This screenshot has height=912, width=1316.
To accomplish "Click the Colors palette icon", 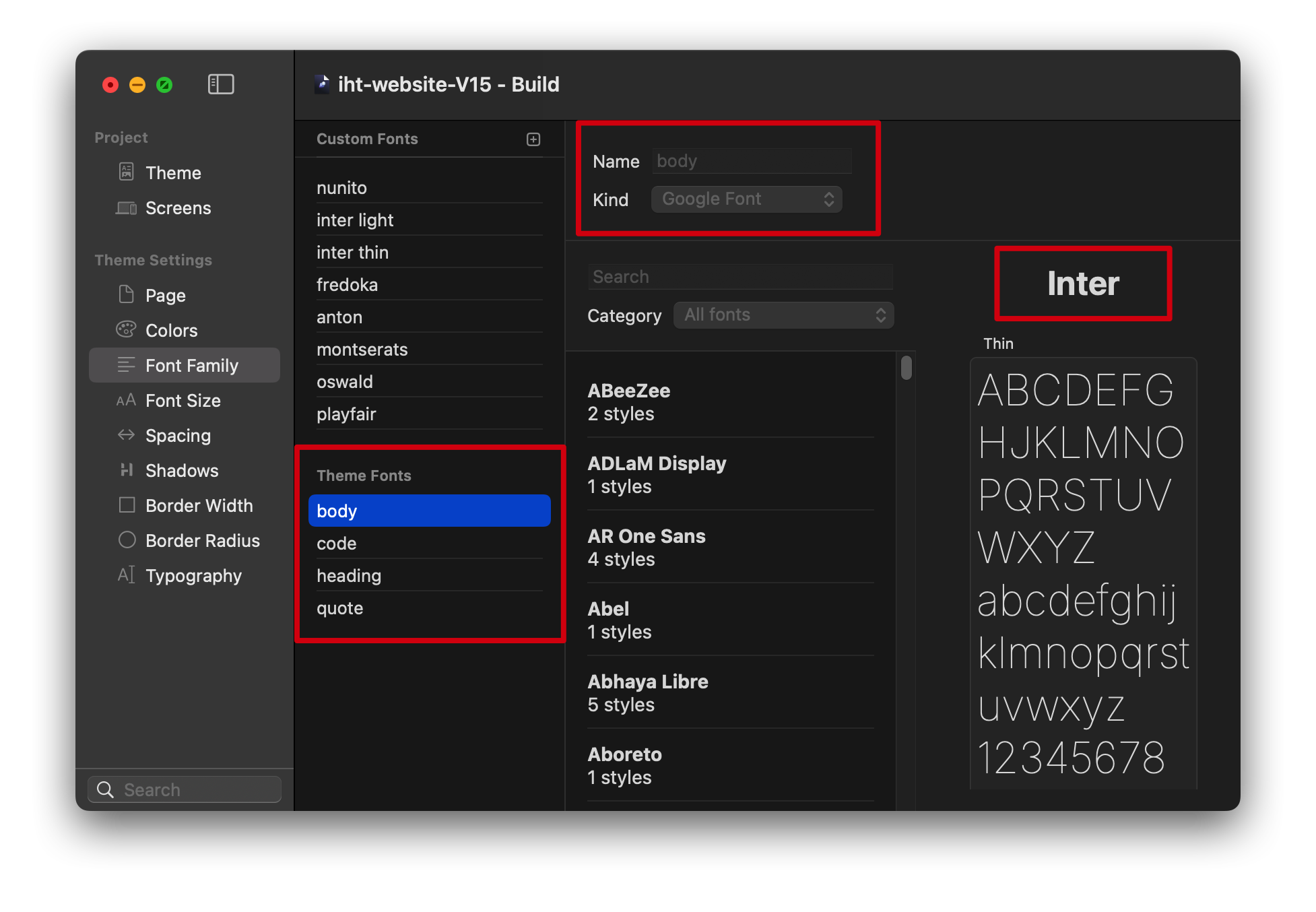I will pos(126,330).
